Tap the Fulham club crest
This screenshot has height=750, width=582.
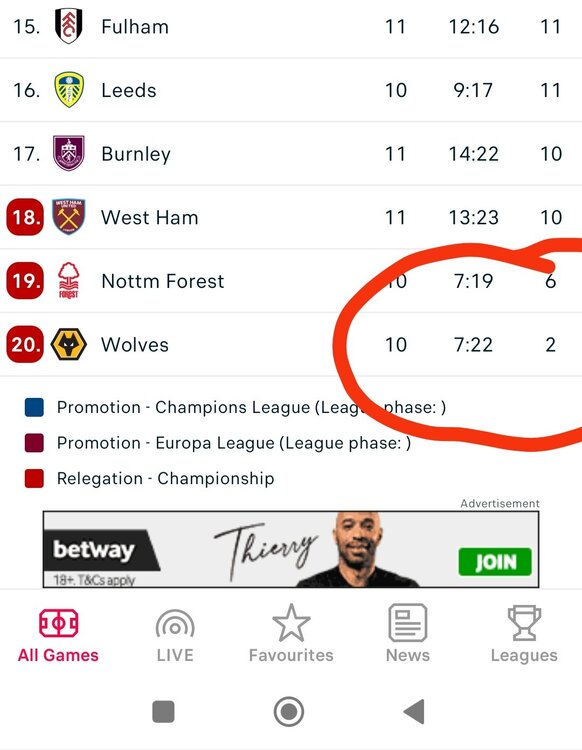(69, 26)
